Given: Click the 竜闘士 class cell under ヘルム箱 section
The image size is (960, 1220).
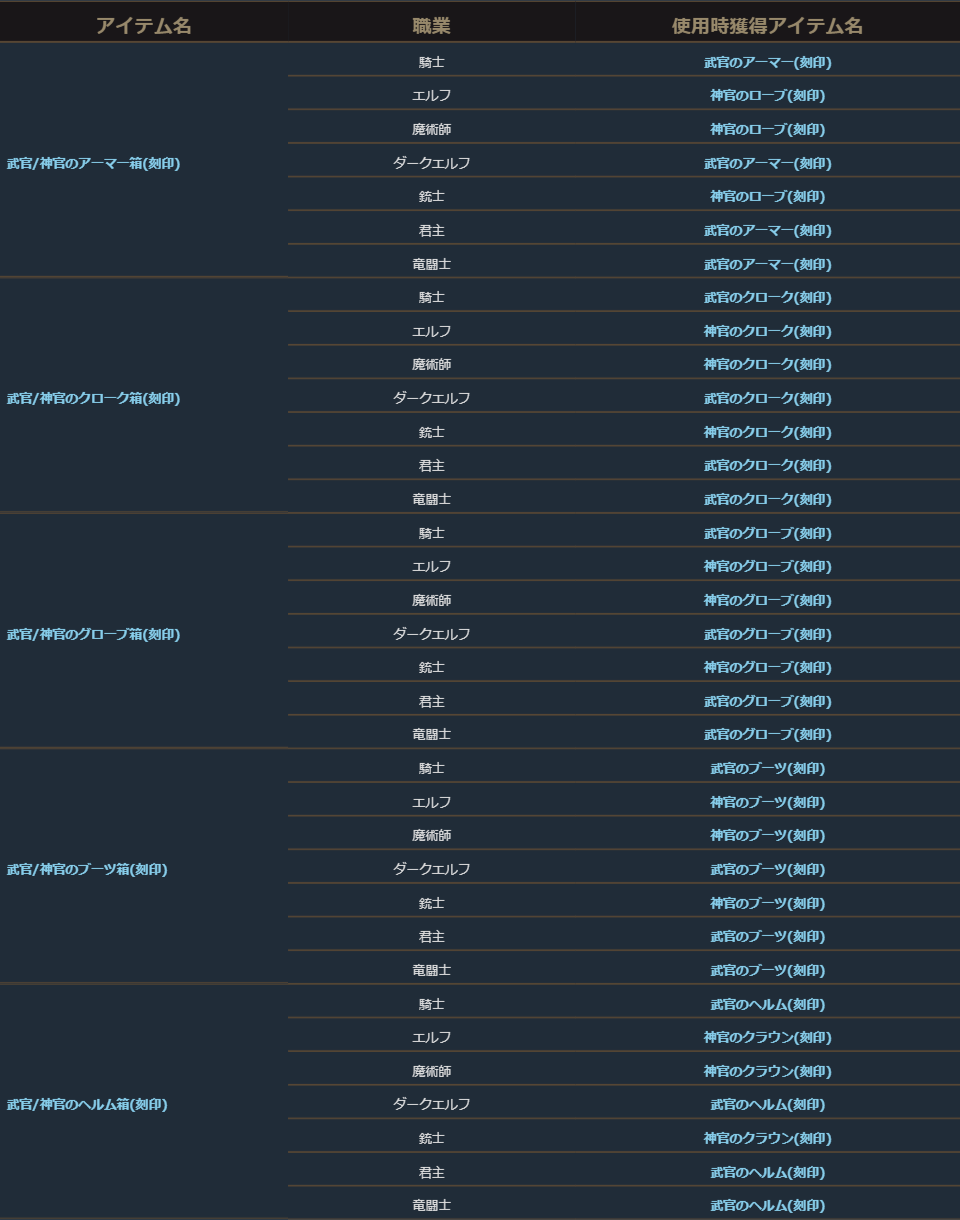Looking at the screenshot, I should tap(431, 1205).
